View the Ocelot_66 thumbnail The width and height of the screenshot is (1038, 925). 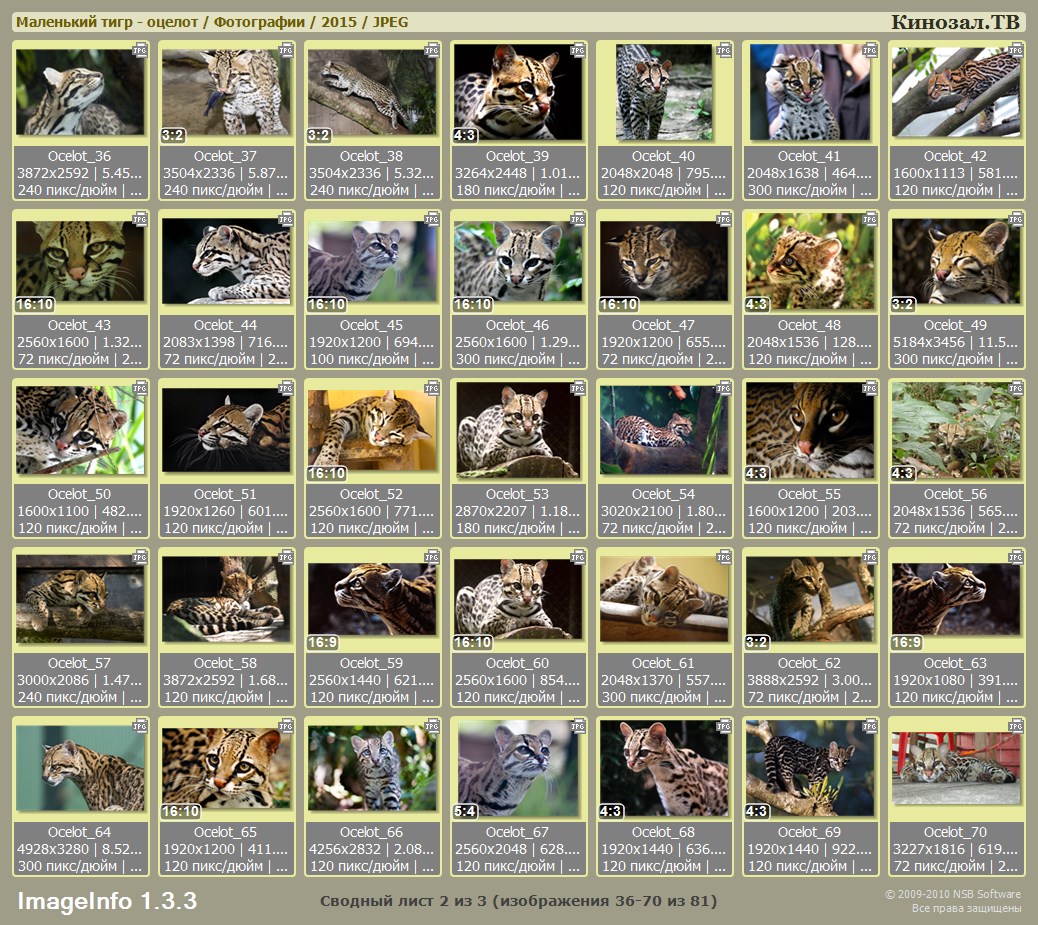point(372,768)
